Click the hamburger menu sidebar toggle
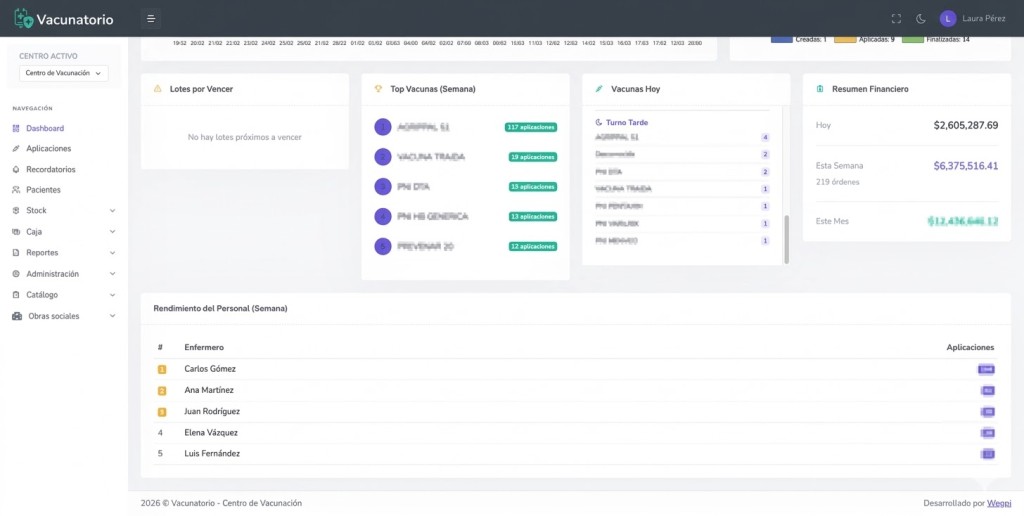 [150, 19]
